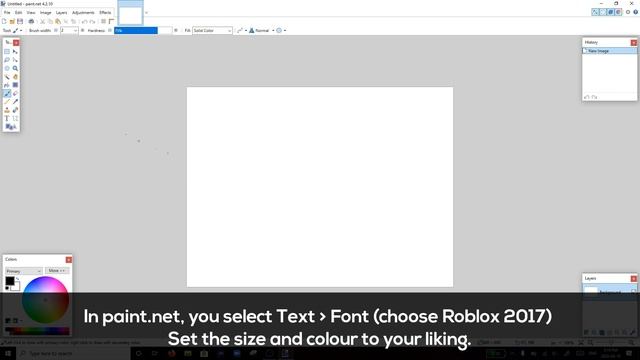
Task: Open the Settings gear icon
Action: pyautogui.click(x=628, y=12)
